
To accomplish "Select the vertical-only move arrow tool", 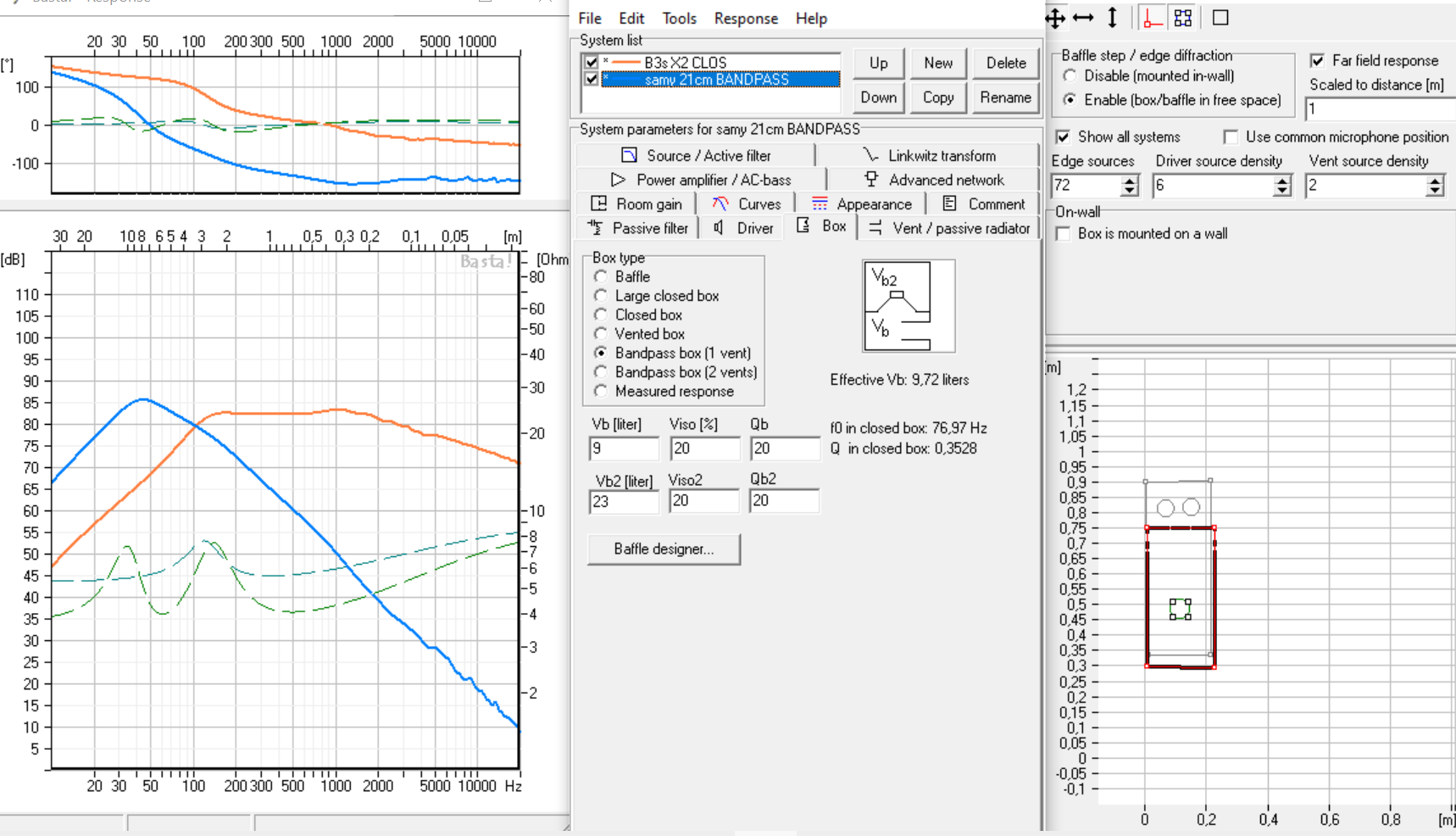I will [x=1113, y=18].
